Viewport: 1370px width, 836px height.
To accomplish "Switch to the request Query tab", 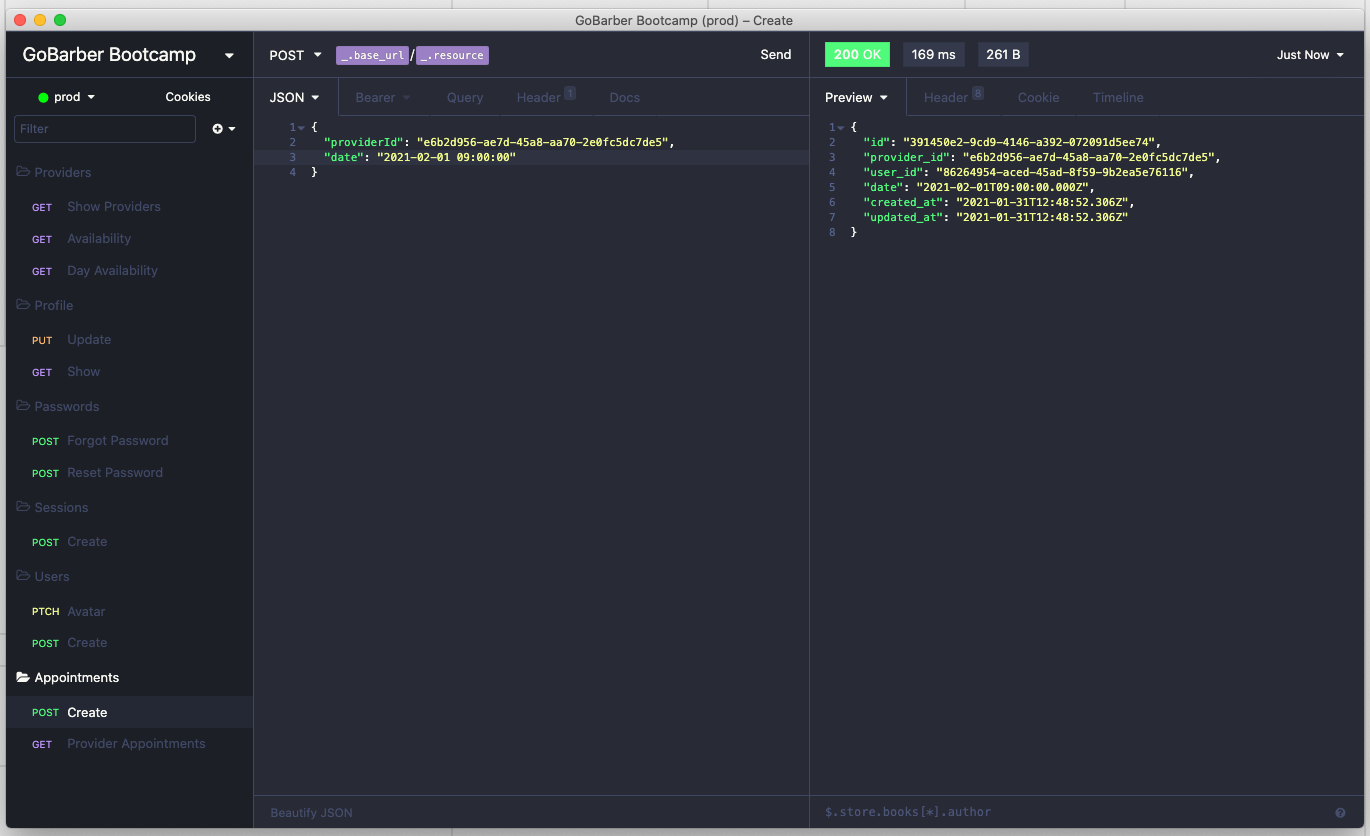I will click(x=465, y=97).
